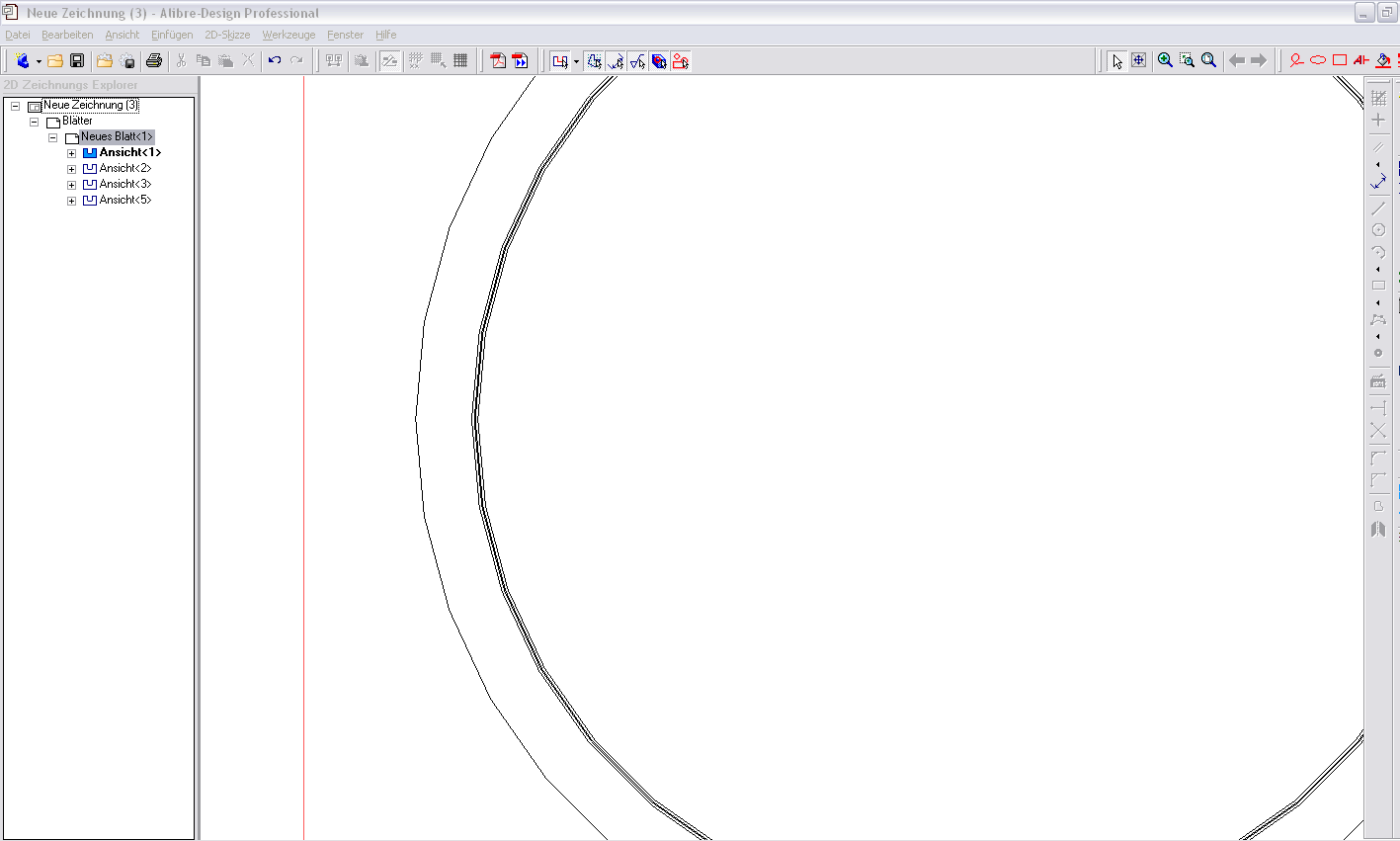Select the rectangle tool in right toolbar
The width and height of the screenshot is (1400, 841).
1378,286
